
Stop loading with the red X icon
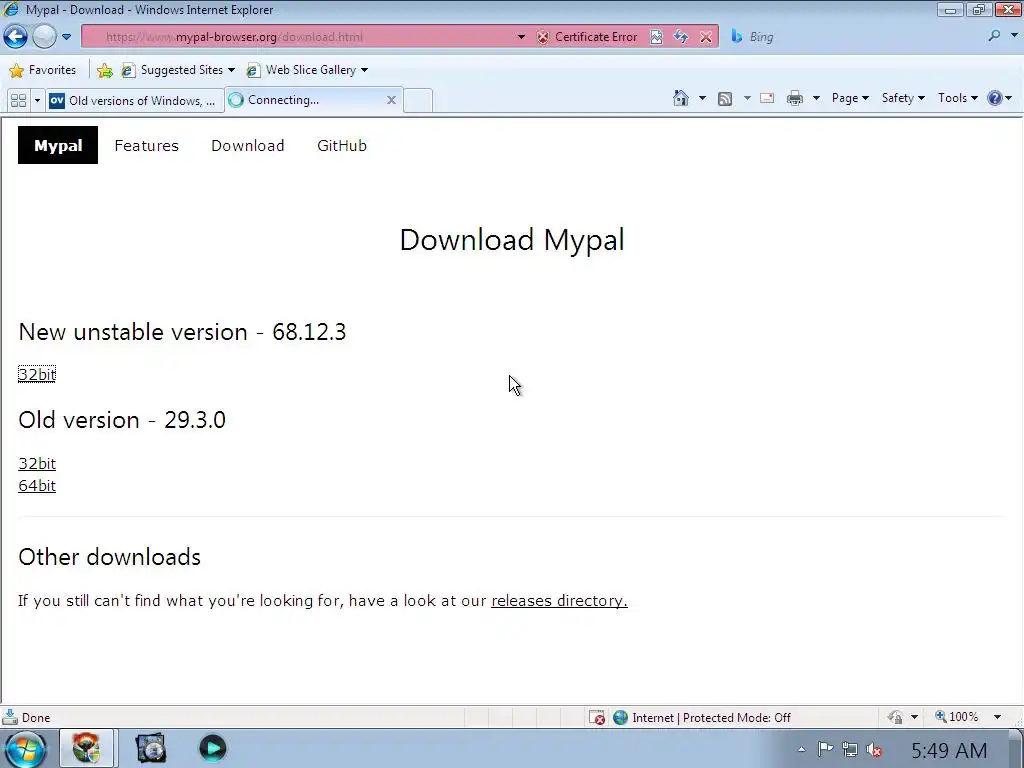pos(706,37)
